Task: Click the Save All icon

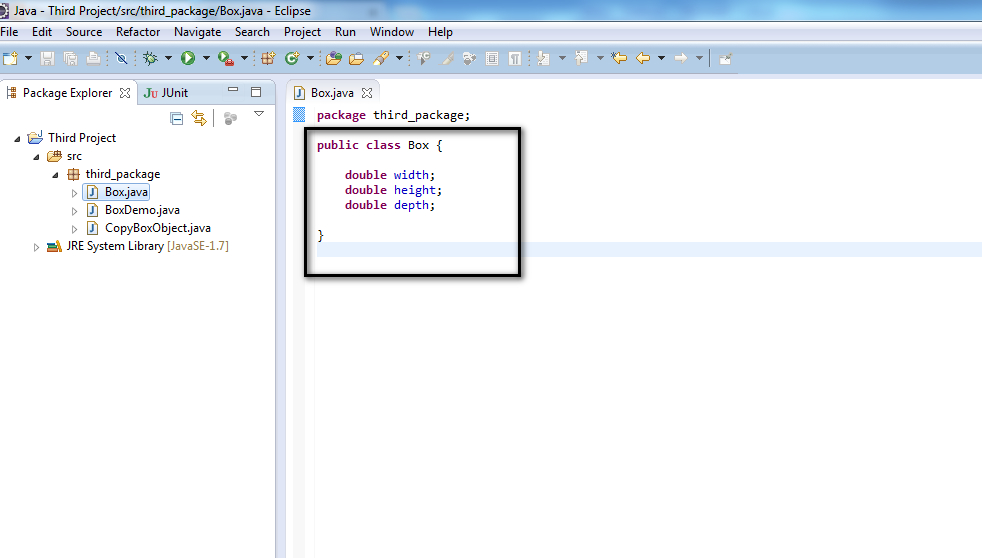Action: [70, 58]
